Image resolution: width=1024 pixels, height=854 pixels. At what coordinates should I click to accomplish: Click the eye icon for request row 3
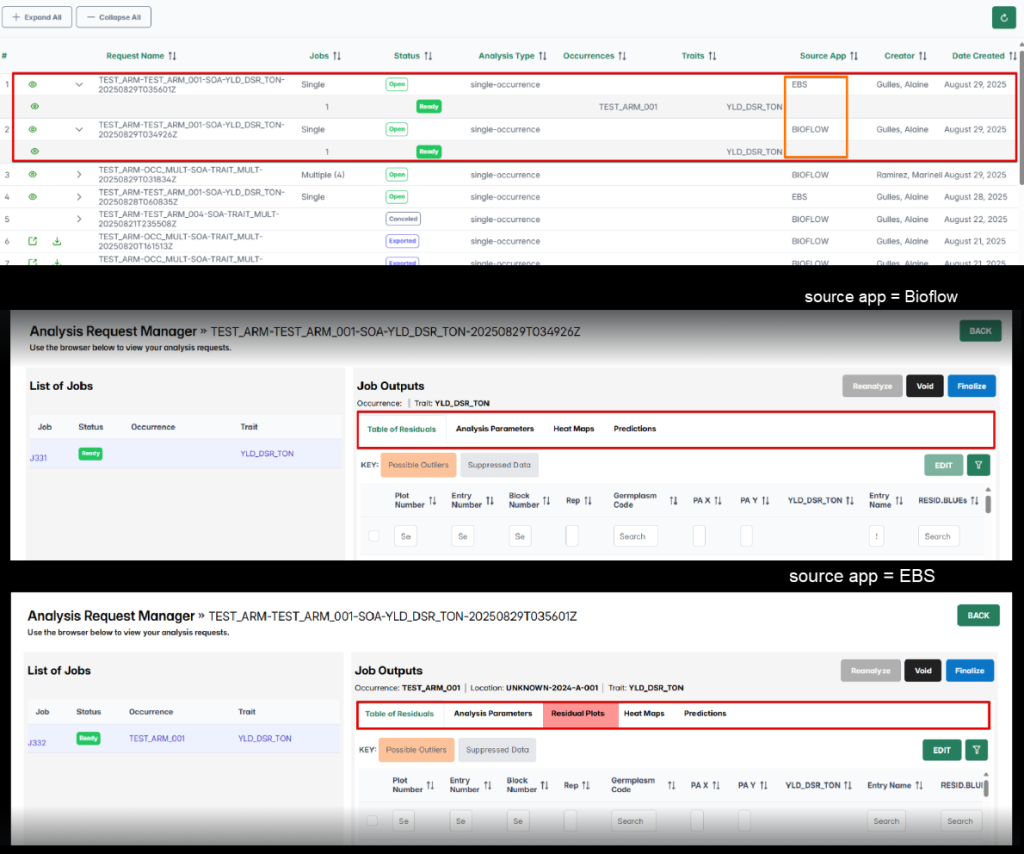pyautogui.click(x=33, y=174)
